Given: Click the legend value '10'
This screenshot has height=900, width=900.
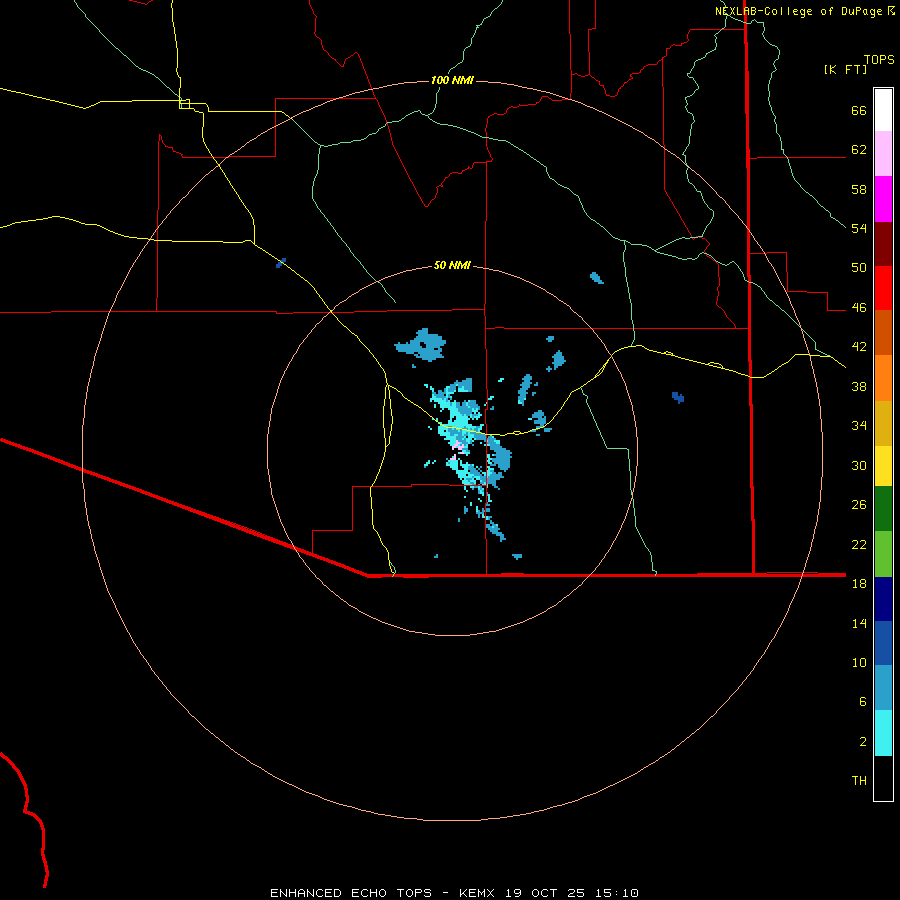Looking at the screenshot, I should (859, 662).
